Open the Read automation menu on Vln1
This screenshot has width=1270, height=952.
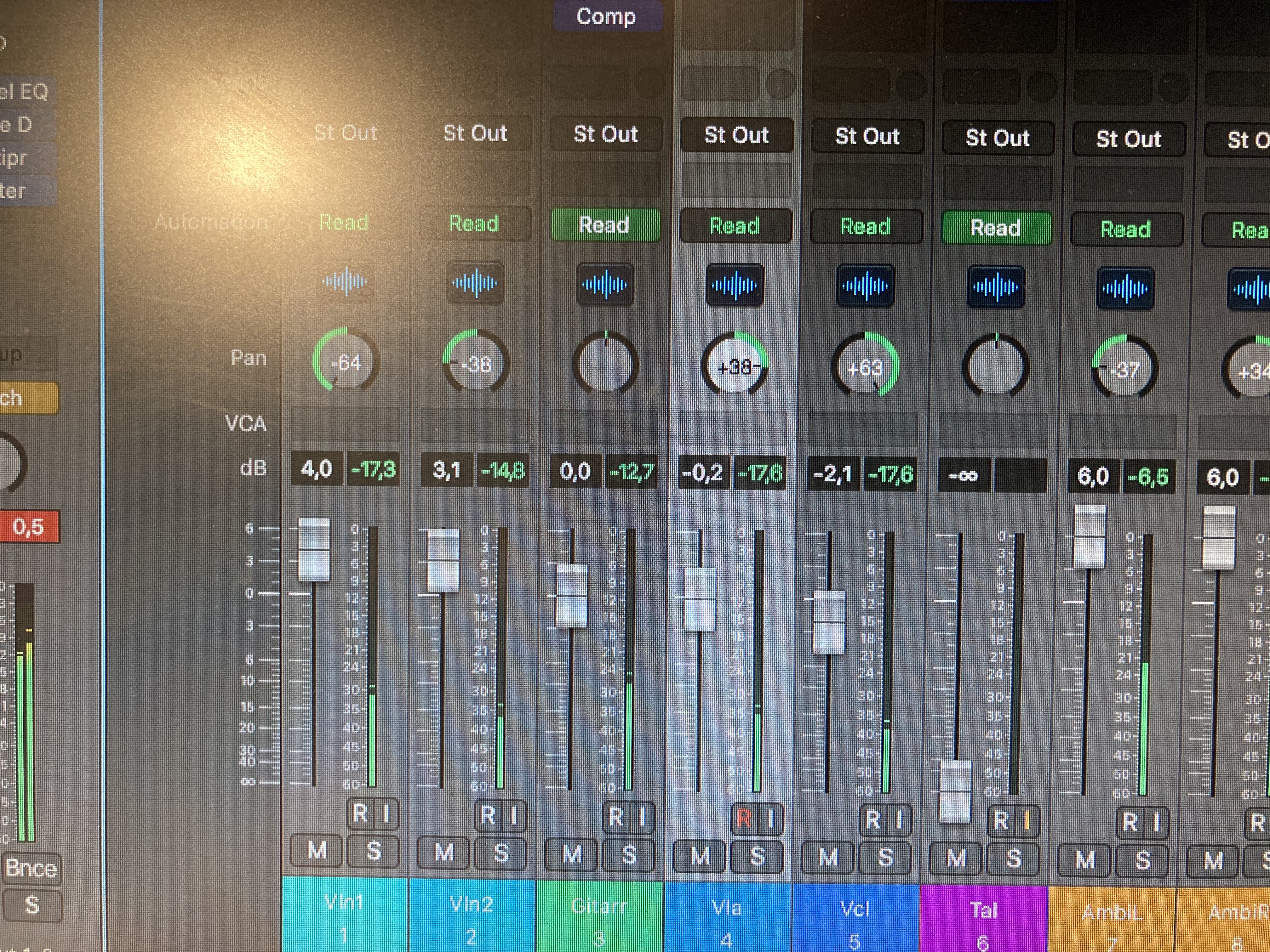coord(344,222)
